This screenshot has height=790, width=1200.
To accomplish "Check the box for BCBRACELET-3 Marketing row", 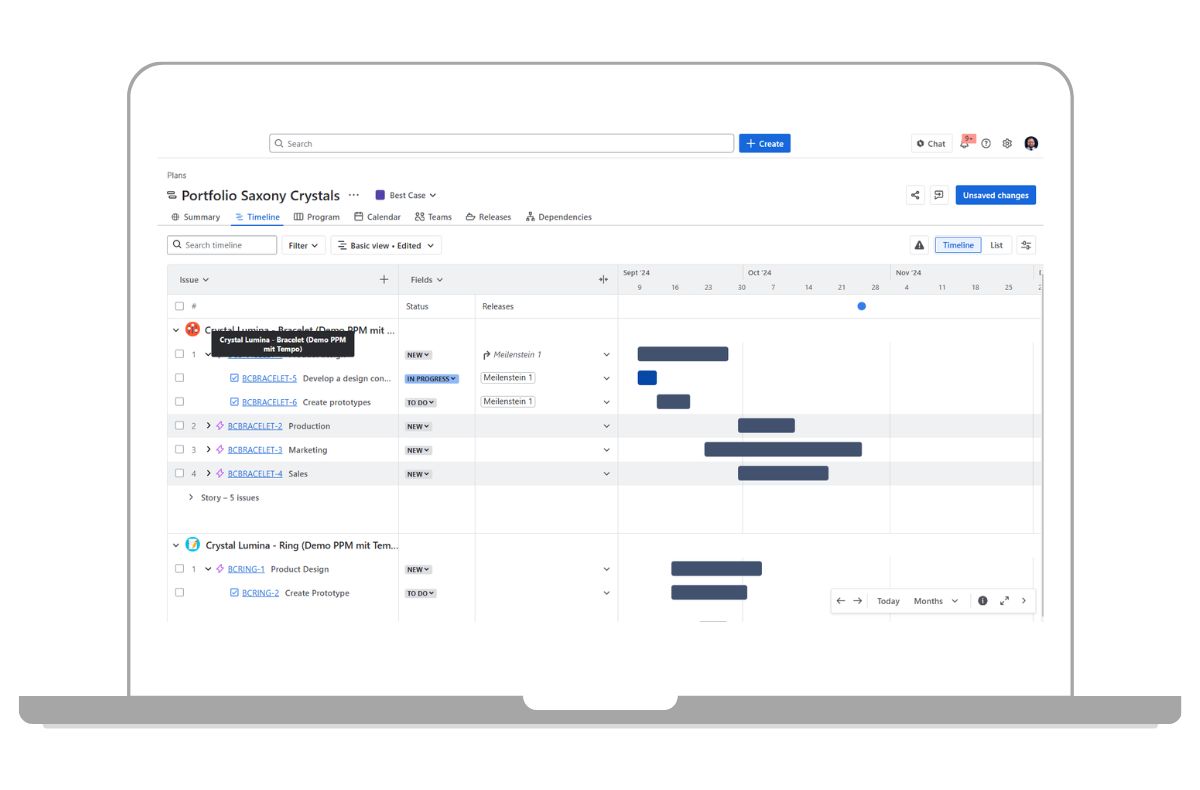I will [180, 450].
